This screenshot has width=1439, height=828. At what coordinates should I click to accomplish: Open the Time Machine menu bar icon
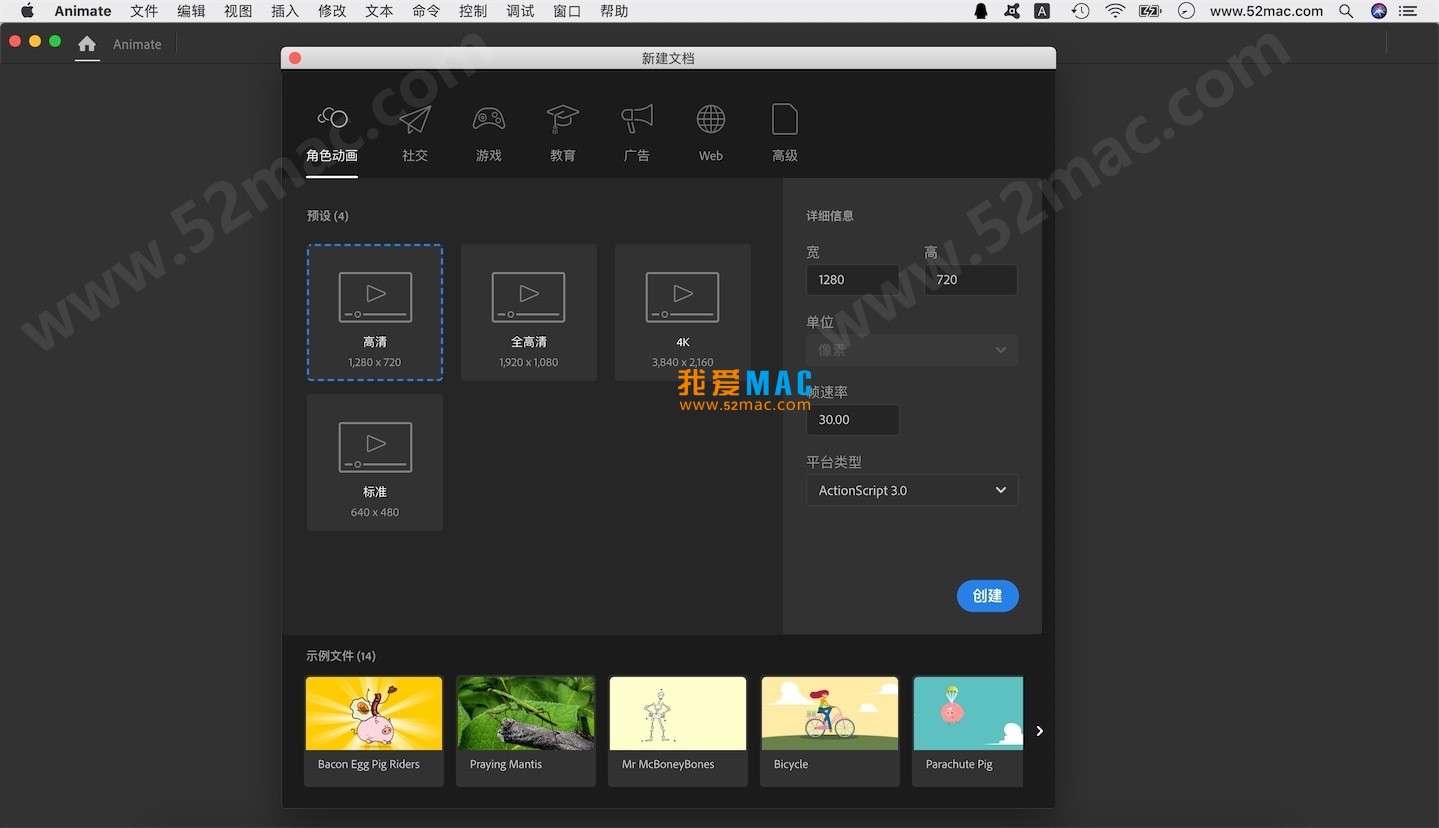1080,11
